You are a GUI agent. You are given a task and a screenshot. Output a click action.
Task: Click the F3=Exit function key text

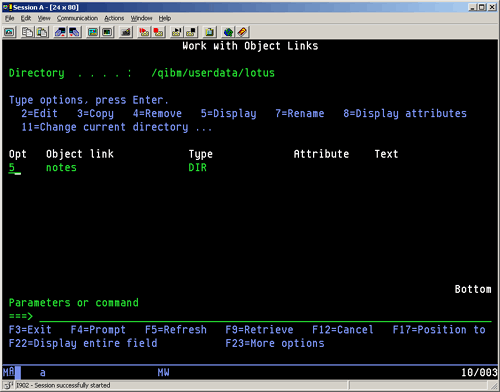pos(30,330)
